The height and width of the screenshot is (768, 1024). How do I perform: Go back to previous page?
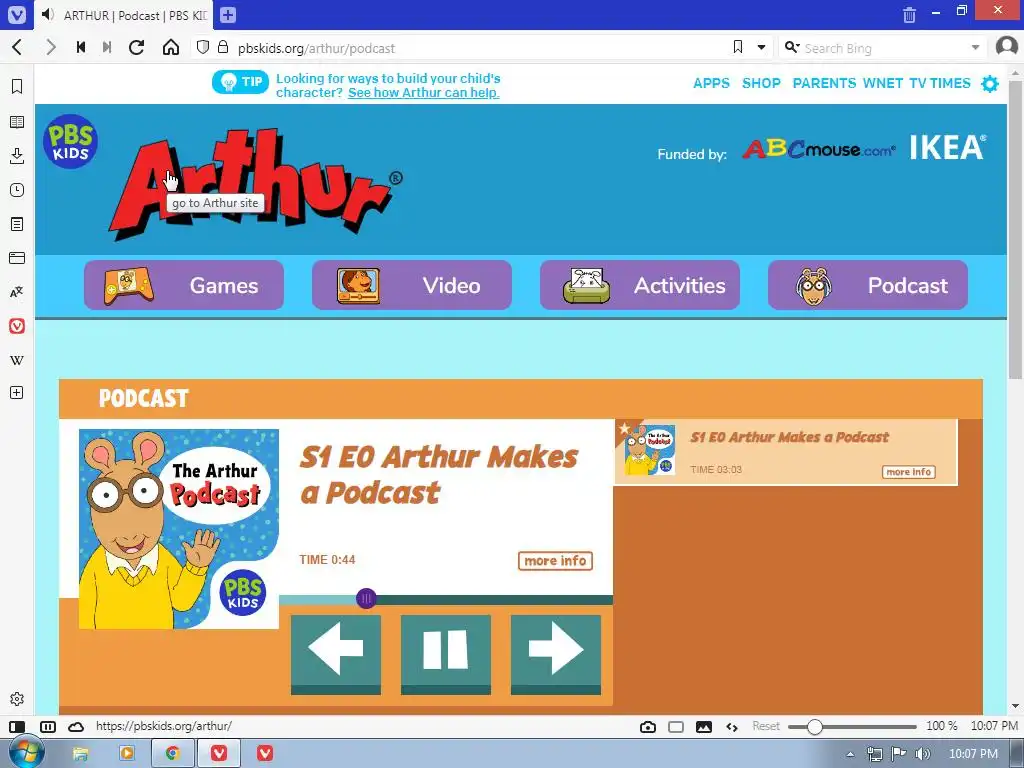[17, 47]
